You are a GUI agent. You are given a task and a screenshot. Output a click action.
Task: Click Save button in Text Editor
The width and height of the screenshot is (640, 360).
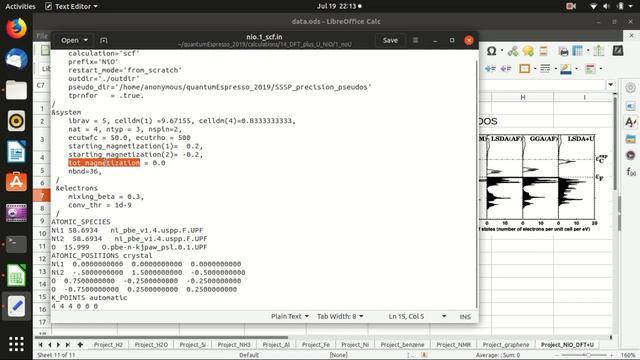pos(390,40)
